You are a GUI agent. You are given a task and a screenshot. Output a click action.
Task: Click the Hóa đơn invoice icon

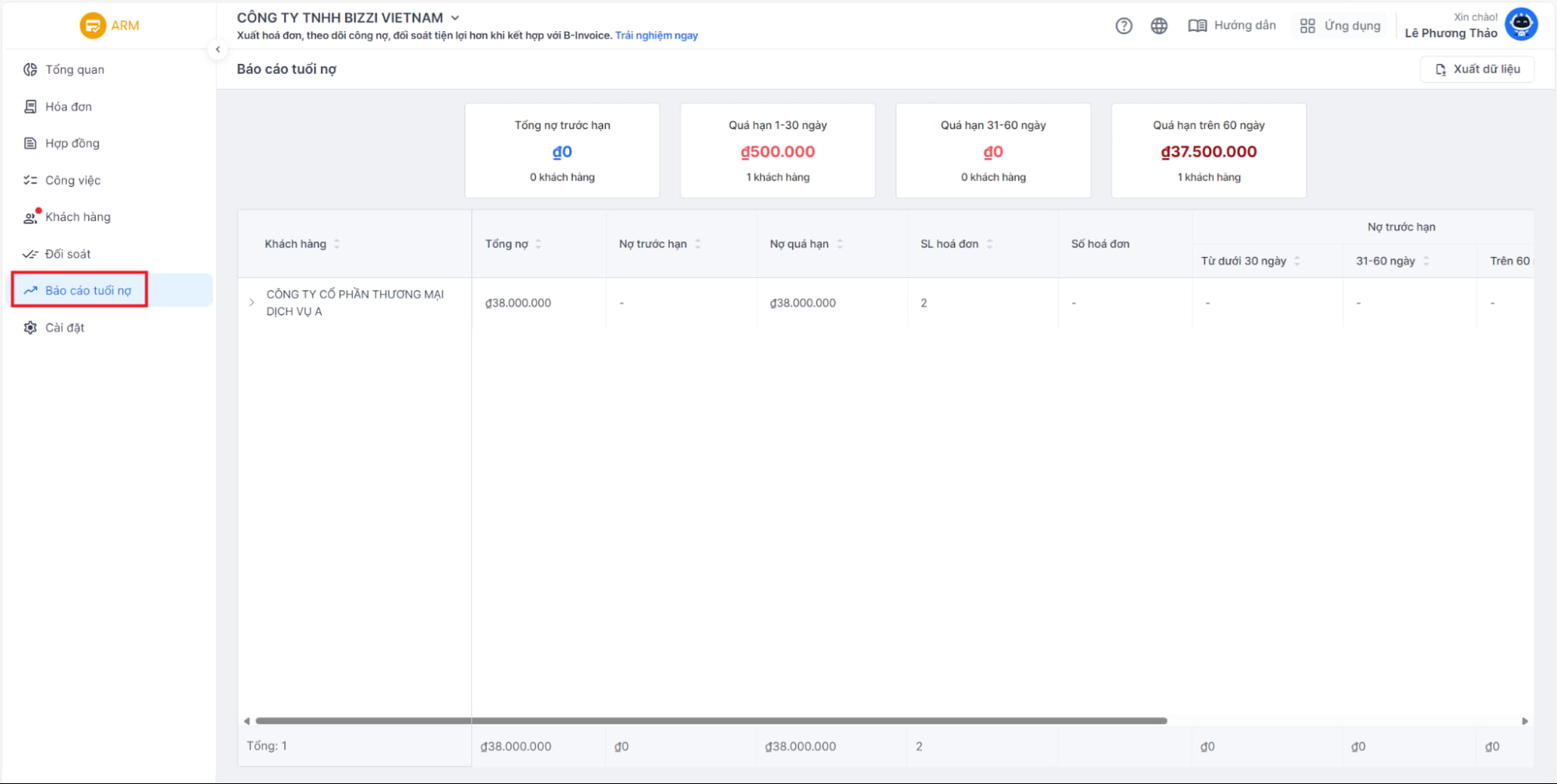[x=30, y=107]
